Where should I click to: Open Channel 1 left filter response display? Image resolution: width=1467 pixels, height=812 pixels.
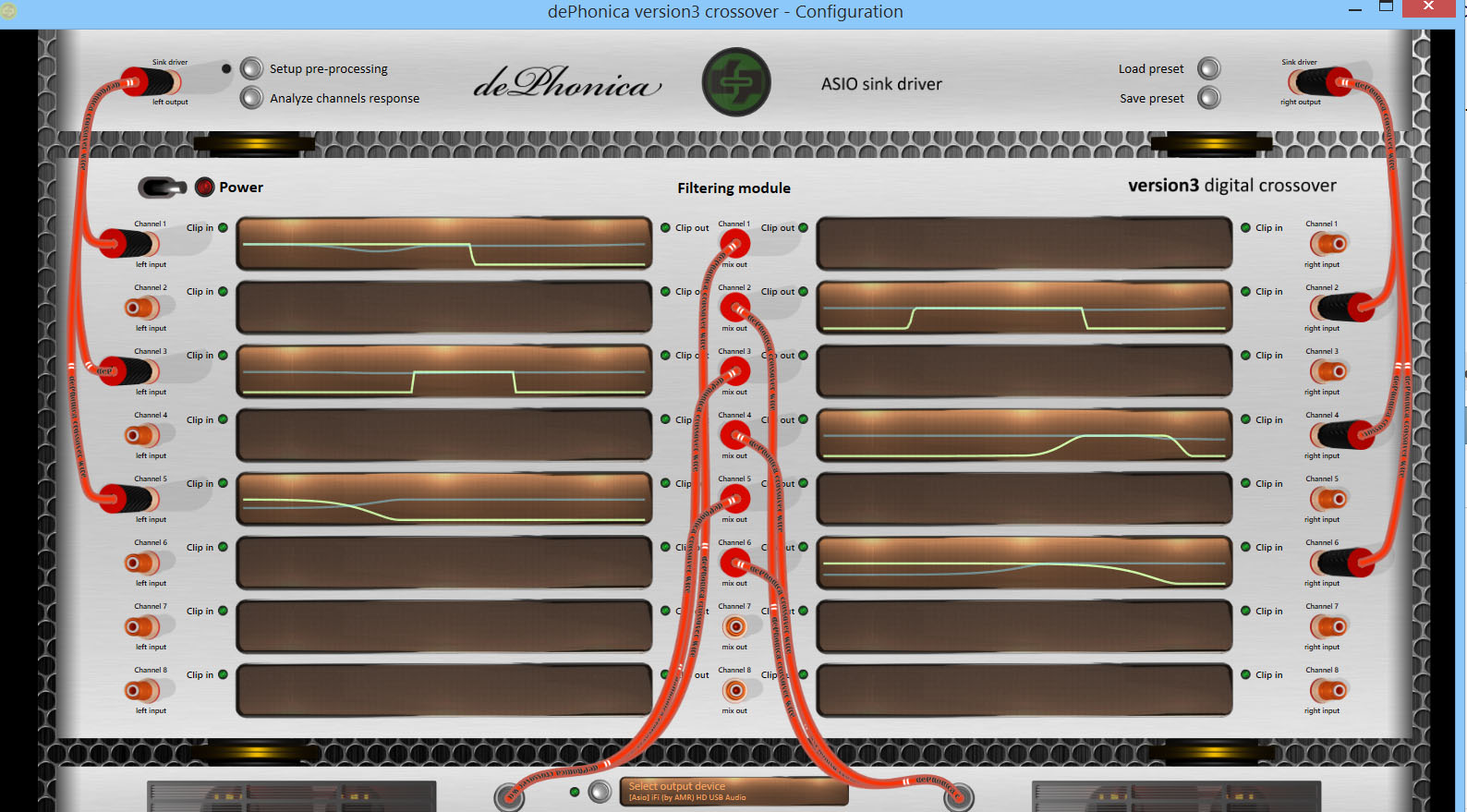tap(444, 244)
